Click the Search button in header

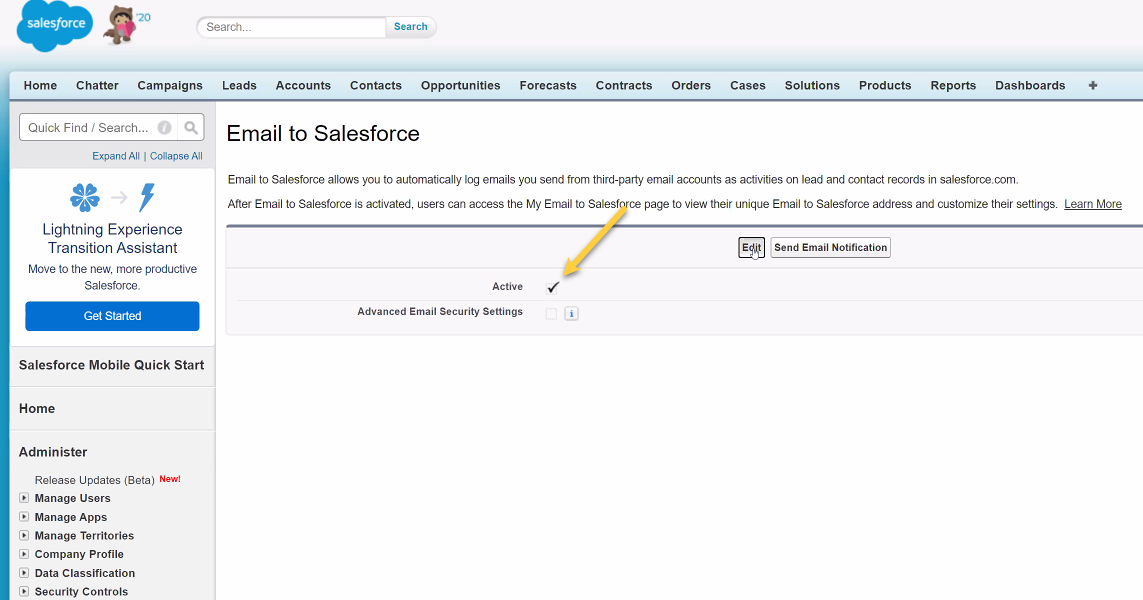tap(410, 27)
